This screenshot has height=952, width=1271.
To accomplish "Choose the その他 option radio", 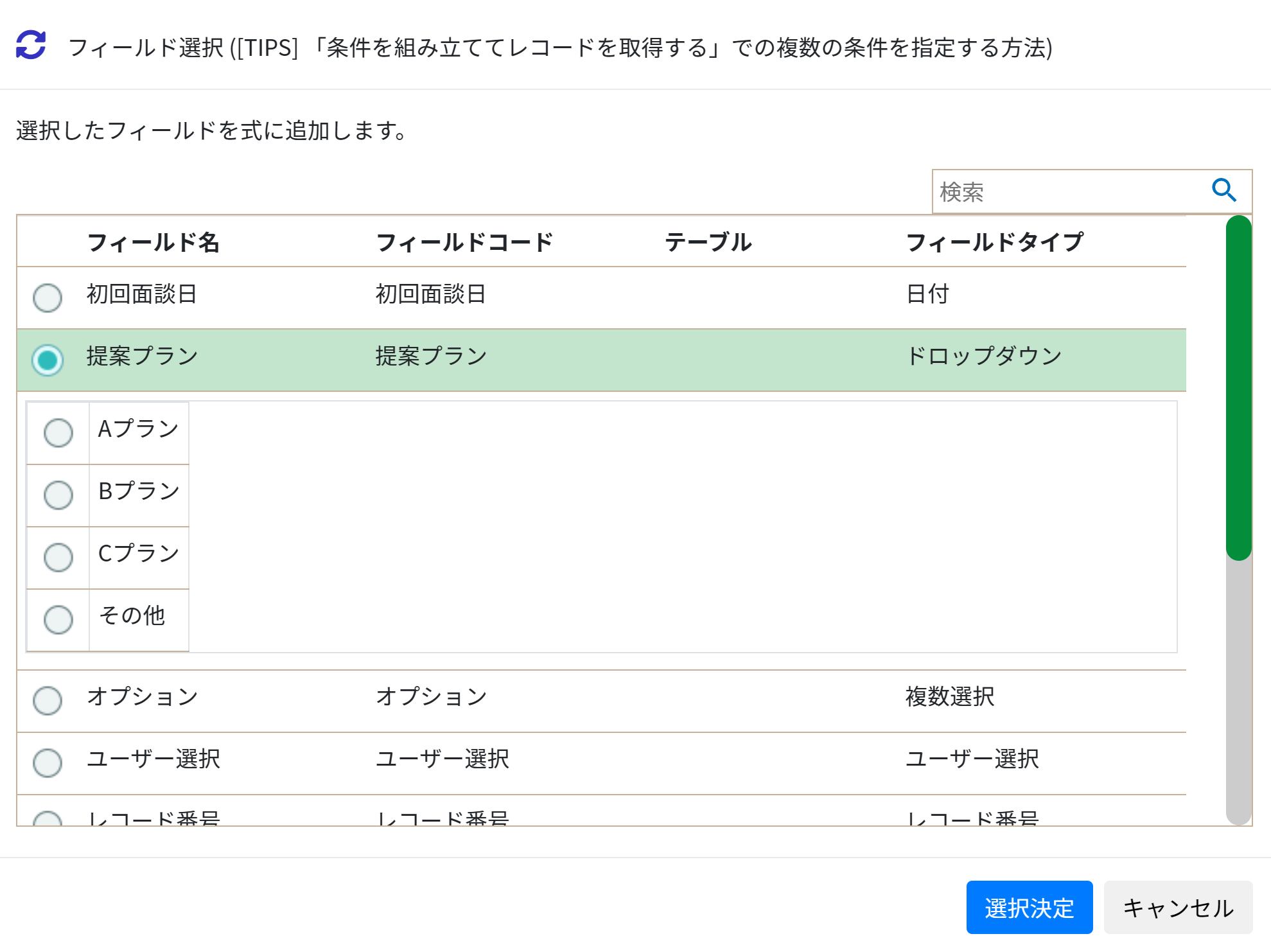I will 58,620.
